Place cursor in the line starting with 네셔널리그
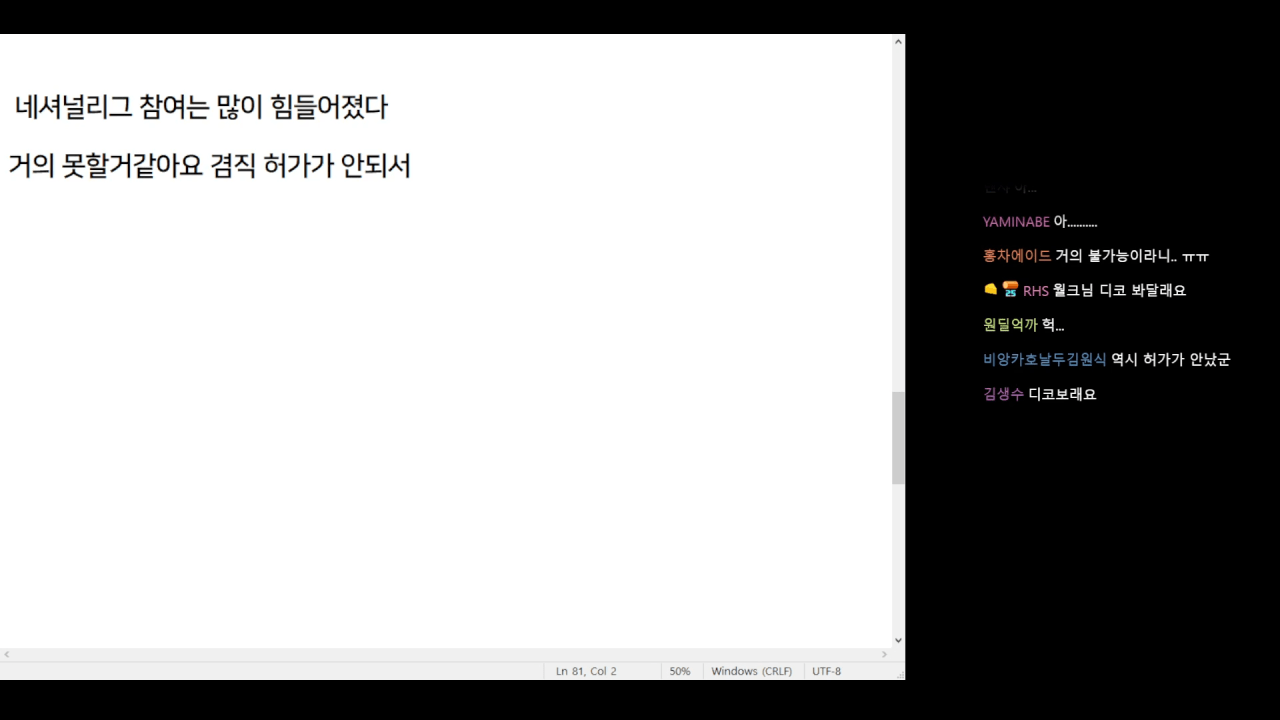The height and width of the screenshot is (720, 1280). click(200, 107)
